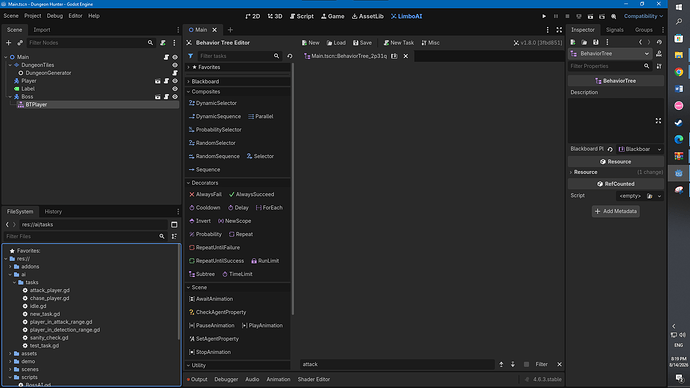690x388 pixels.
Task: Run the project with play button
Action: (x=544, y=16)
